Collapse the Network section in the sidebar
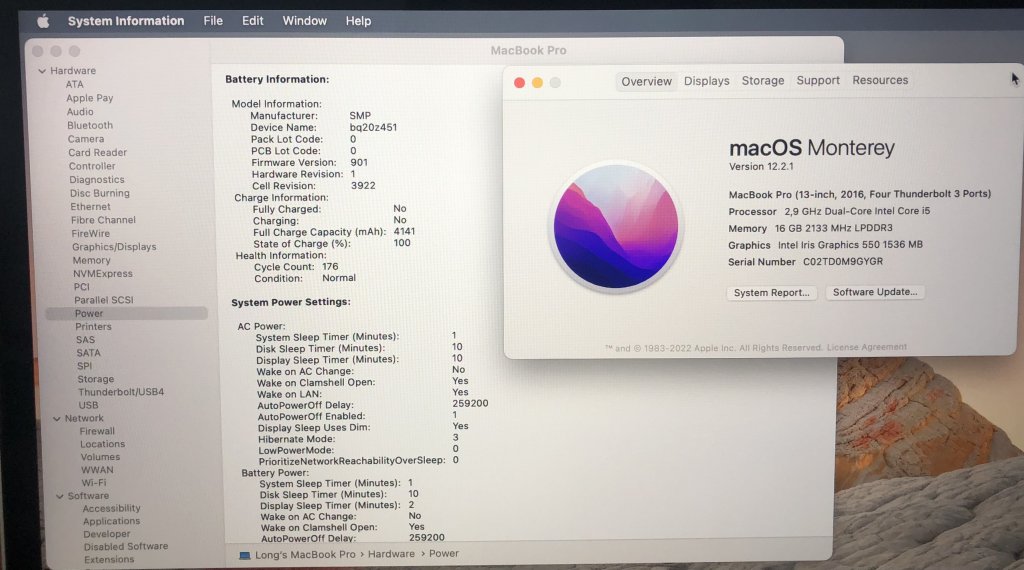 click(x=56, y=419)
